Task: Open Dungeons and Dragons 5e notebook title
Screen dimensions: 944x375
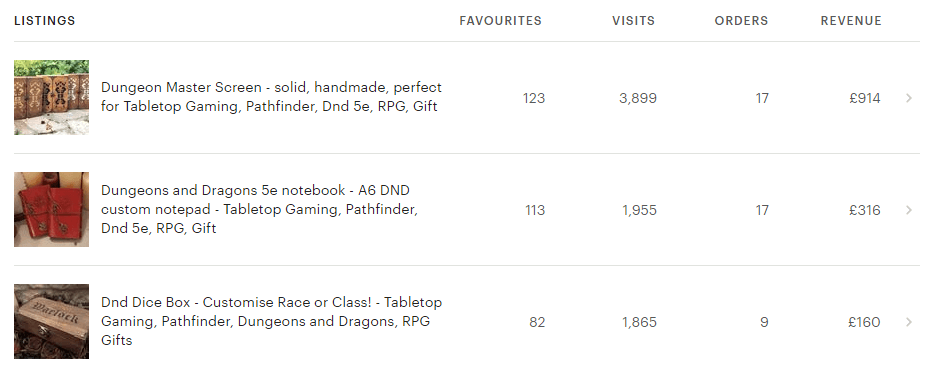Action: coord(259,209)
